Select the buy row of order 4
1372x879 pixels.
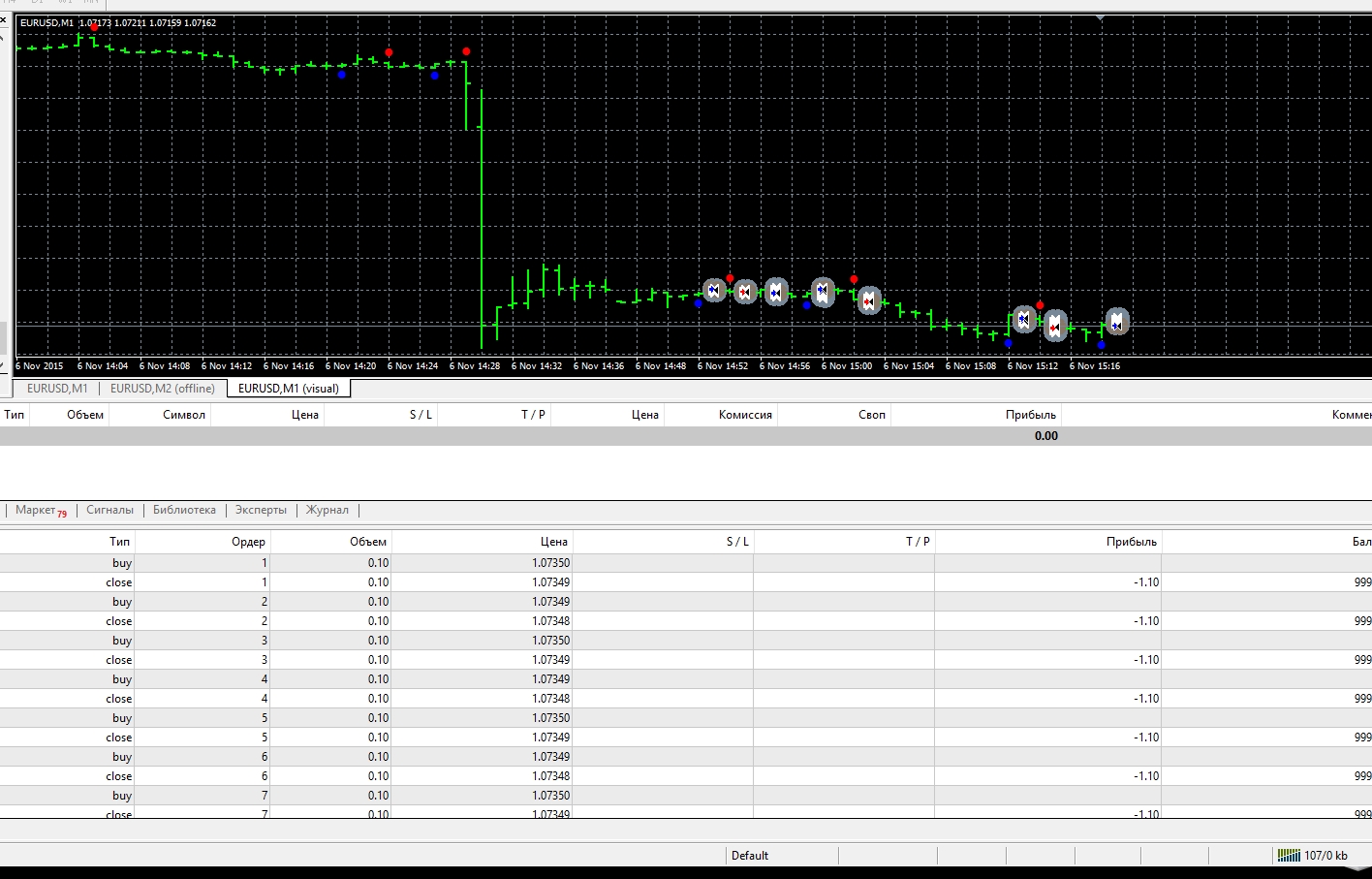coord(686,679)
